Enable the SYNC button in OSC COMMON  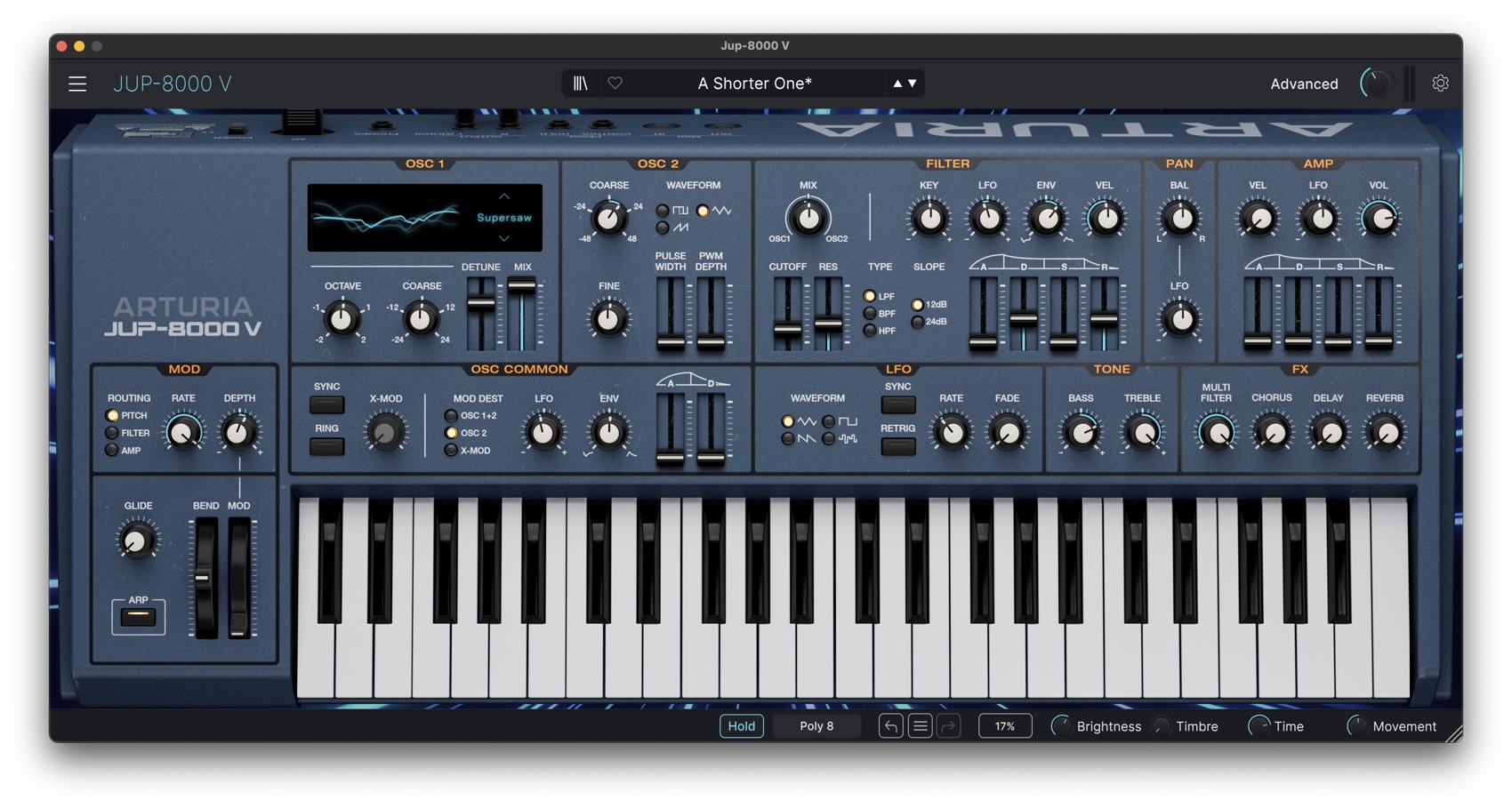click(326, 404)
